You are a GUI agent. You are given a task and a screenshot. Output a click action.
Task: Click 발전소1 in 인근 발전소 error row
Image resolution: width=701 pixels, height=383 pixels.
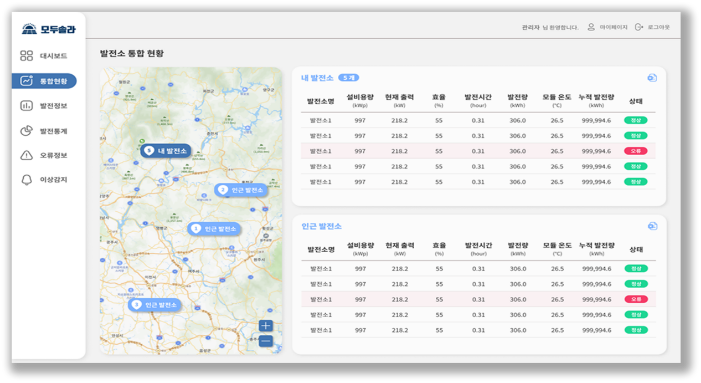(321, 299)
